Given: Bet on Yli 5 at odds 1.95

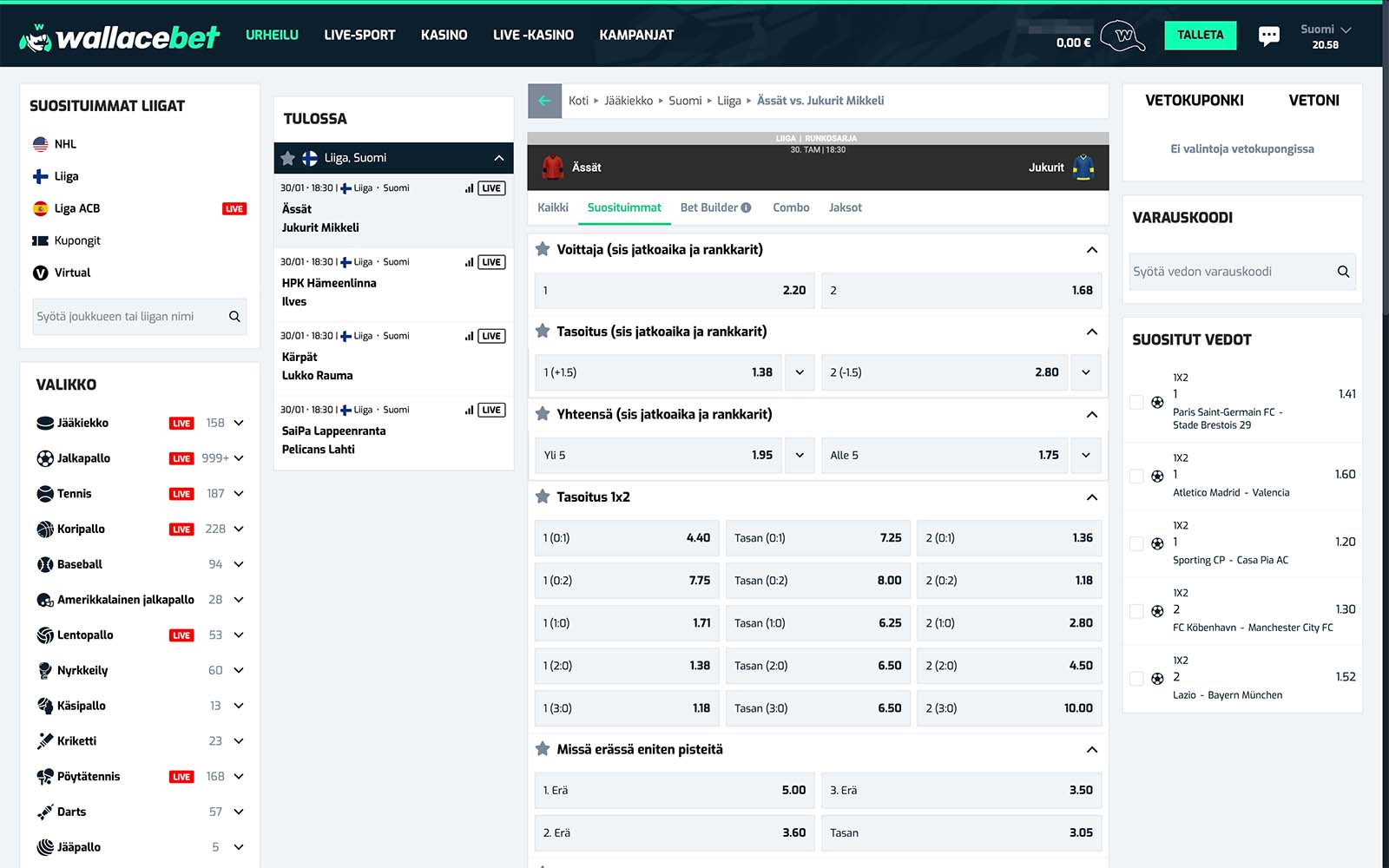Looking at the screenshot, I should (657, 455).
